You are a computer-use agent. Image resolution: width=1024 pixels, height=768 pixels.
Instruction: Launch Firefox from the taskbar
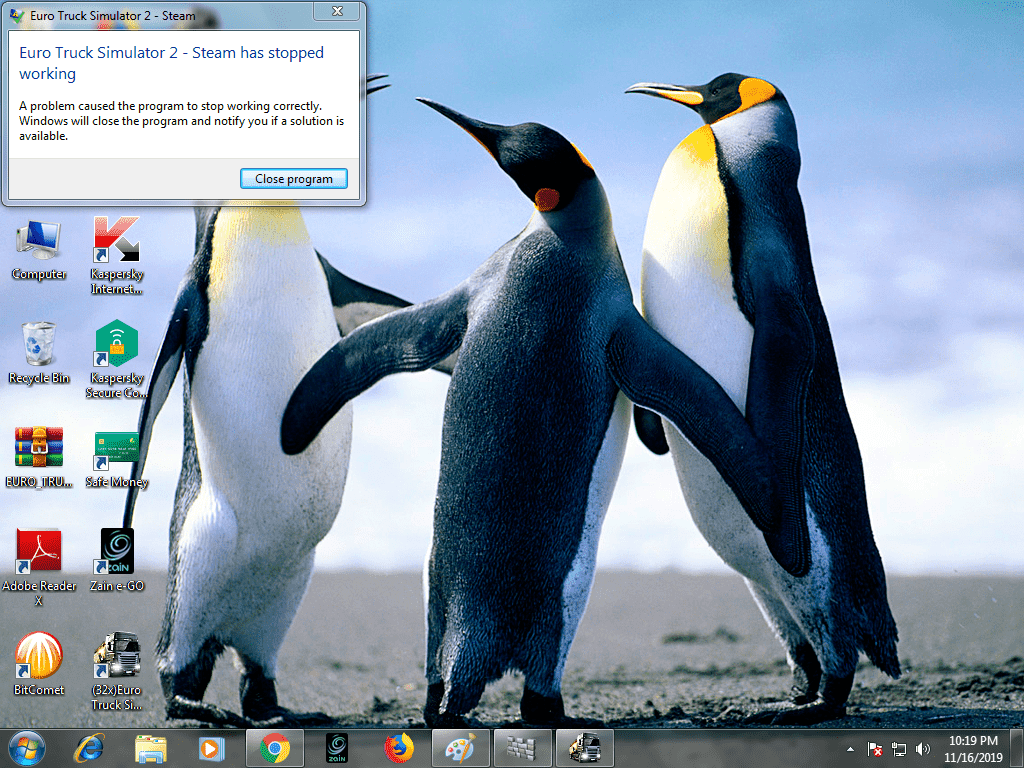399,748
